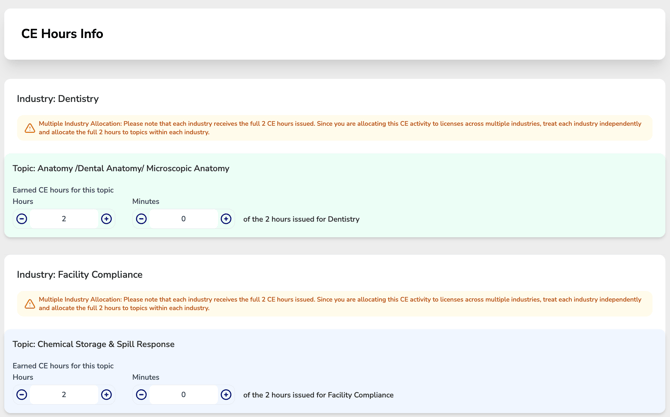This screenshot has height=417, width=670.
Task: Click the Hours field under Dentistry
Action: point(64,219)
